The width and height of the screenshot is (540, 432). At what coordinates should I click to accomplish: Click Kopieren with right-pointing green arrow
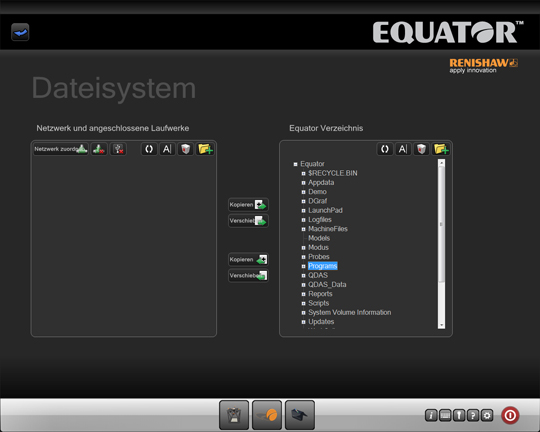(248, 205)
